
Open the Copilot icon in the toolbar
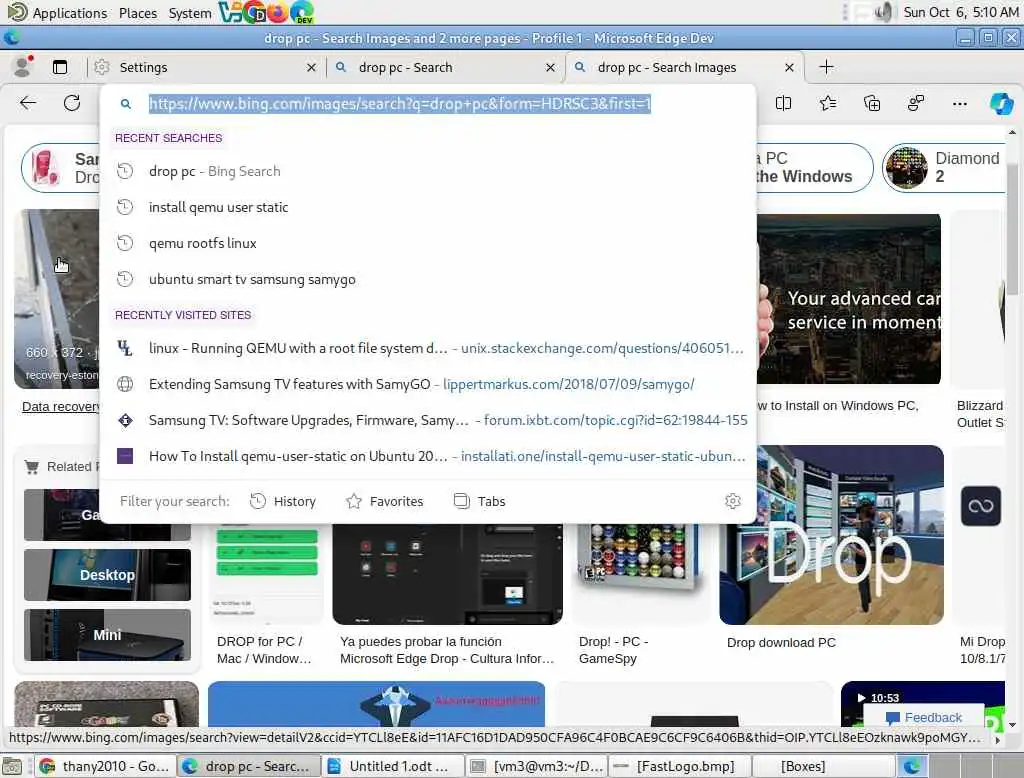click(x=1001, y=103)
